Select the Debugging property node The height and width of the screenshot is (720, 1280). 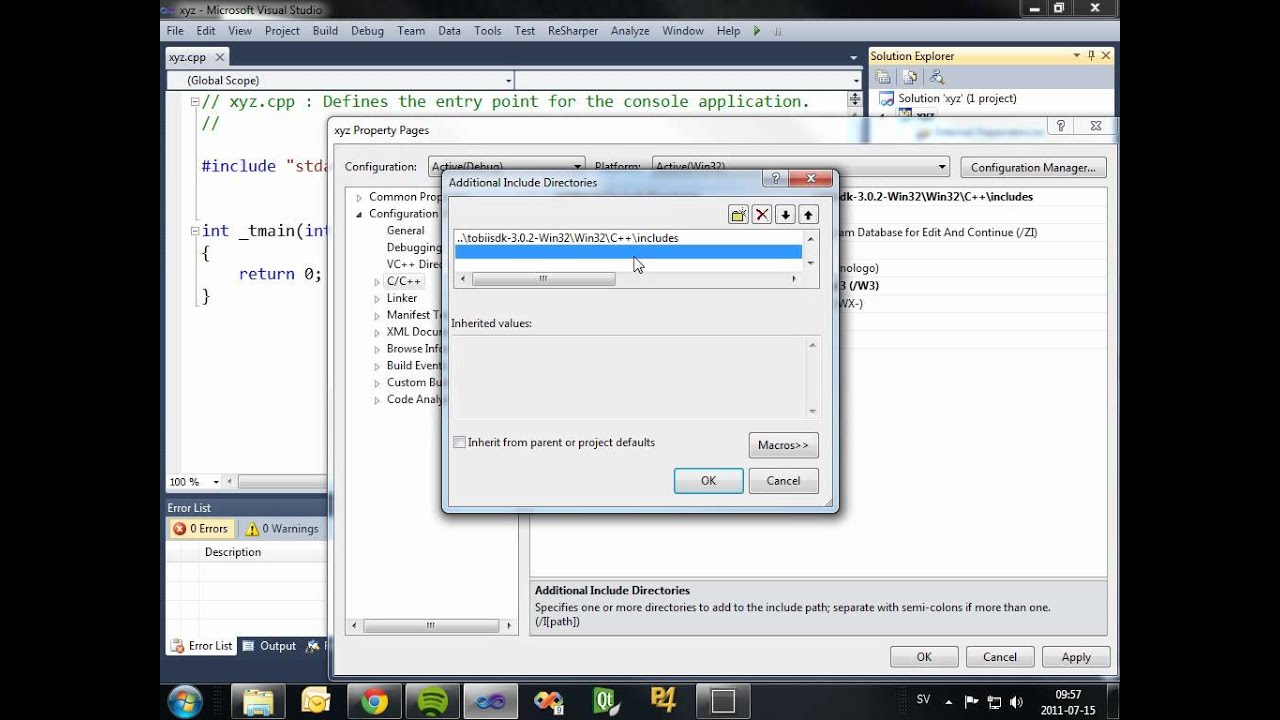[x=414, y=248]
